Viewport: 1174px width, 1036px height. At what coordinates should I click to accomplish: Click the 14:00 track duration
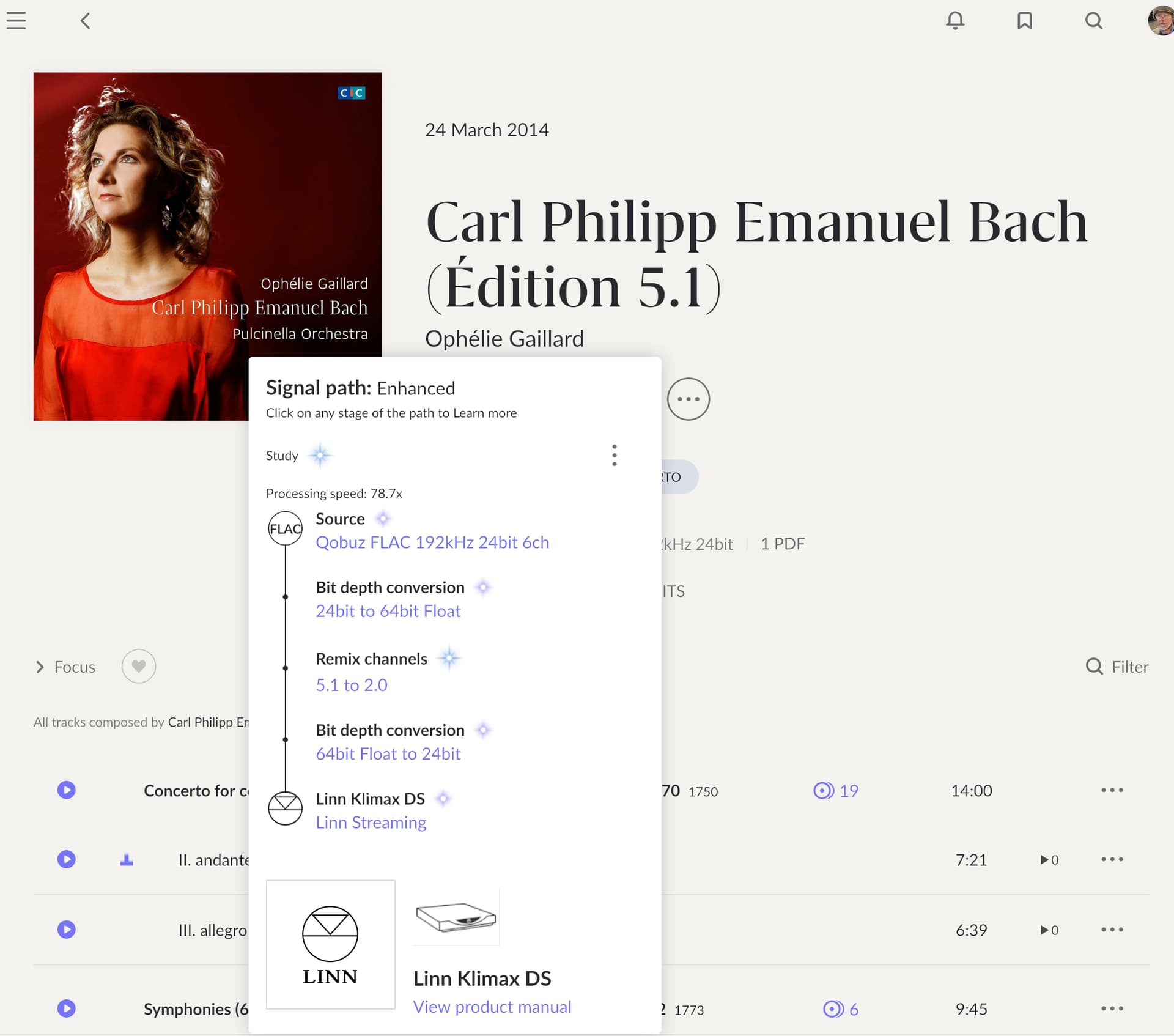coord(972,791)
